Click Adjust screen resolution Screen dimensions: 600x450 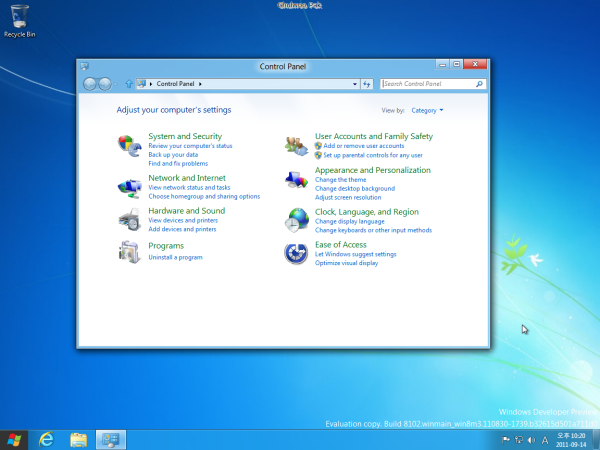click(x=348, y=197)
